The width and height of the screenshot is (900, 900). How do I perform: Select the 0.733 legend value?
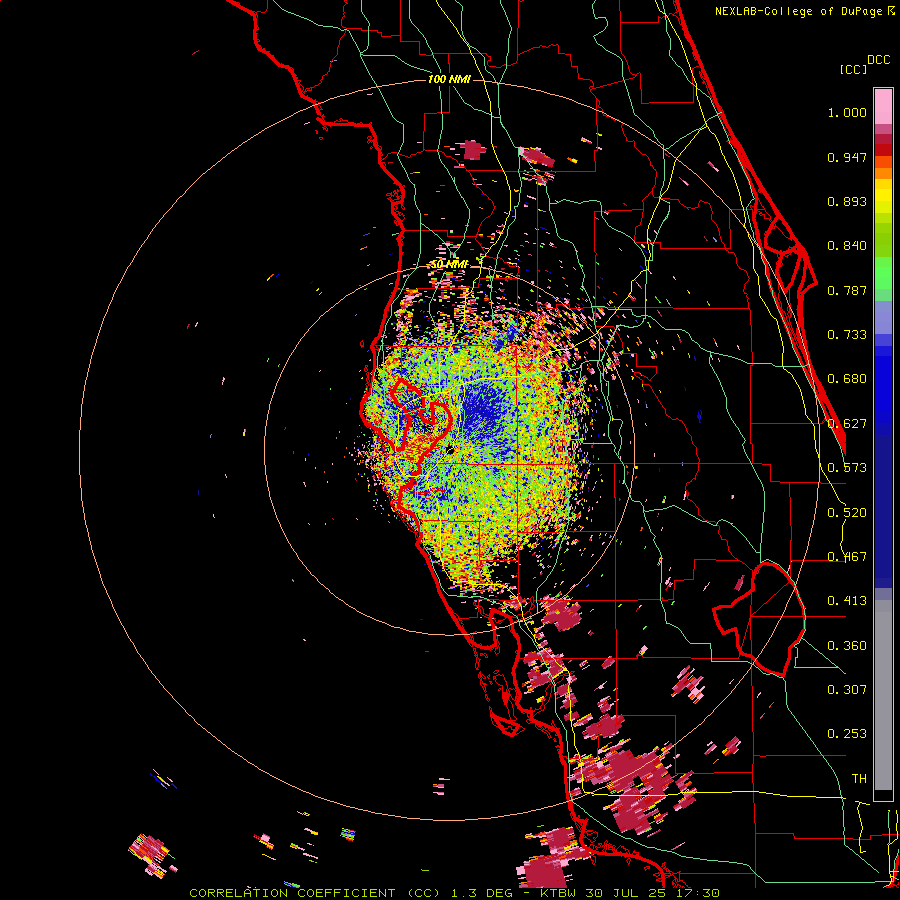point(847,335)
